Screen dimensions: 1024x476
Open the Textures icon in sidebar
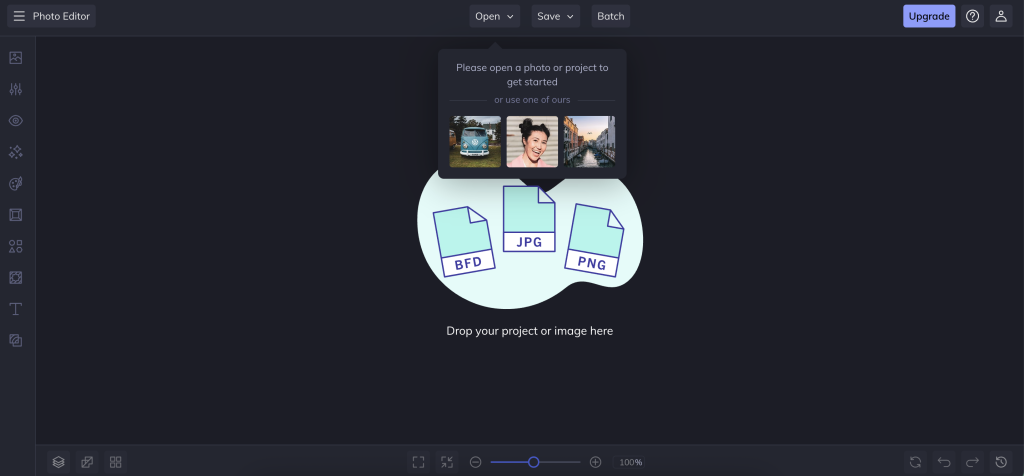click(x=16, y=340)
